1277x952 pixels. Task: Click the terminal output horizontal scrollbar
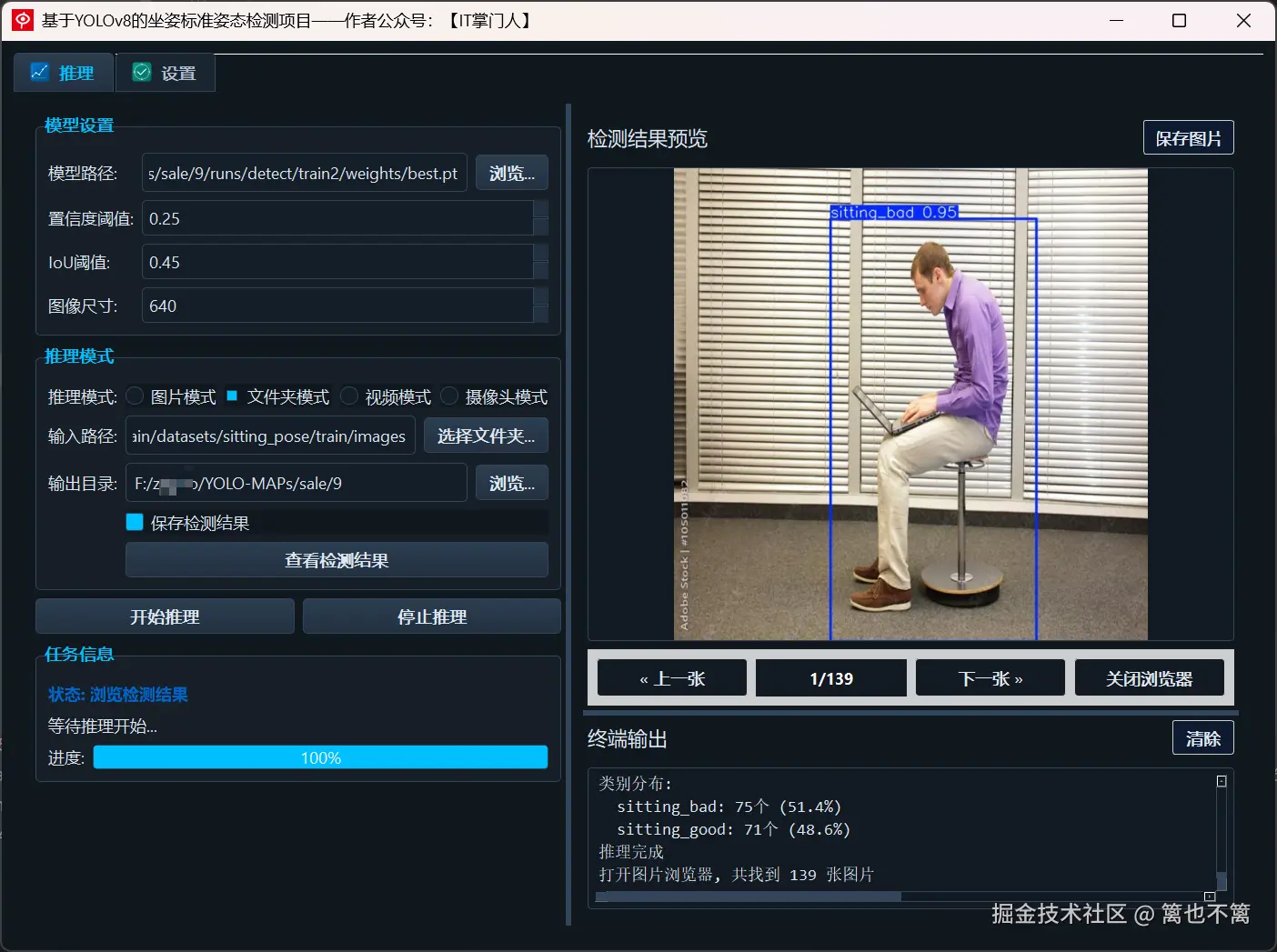tap(746, 897)
